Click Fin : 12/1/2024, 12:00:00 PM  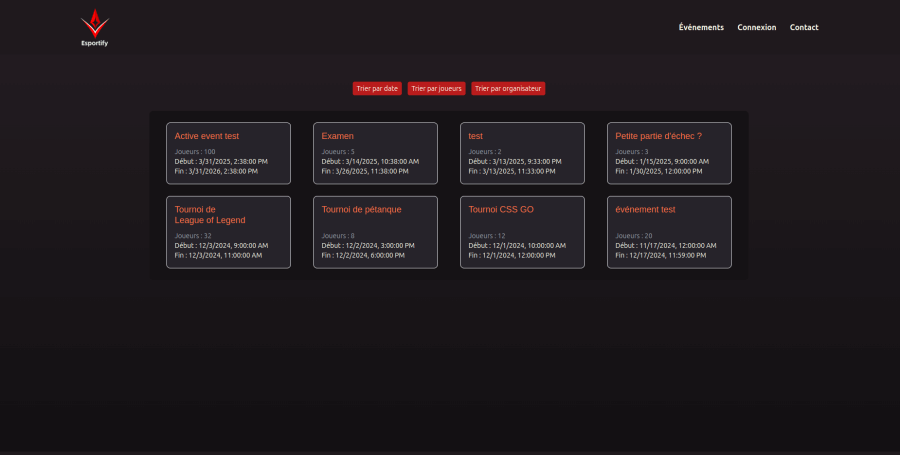(x=512, y=255)
